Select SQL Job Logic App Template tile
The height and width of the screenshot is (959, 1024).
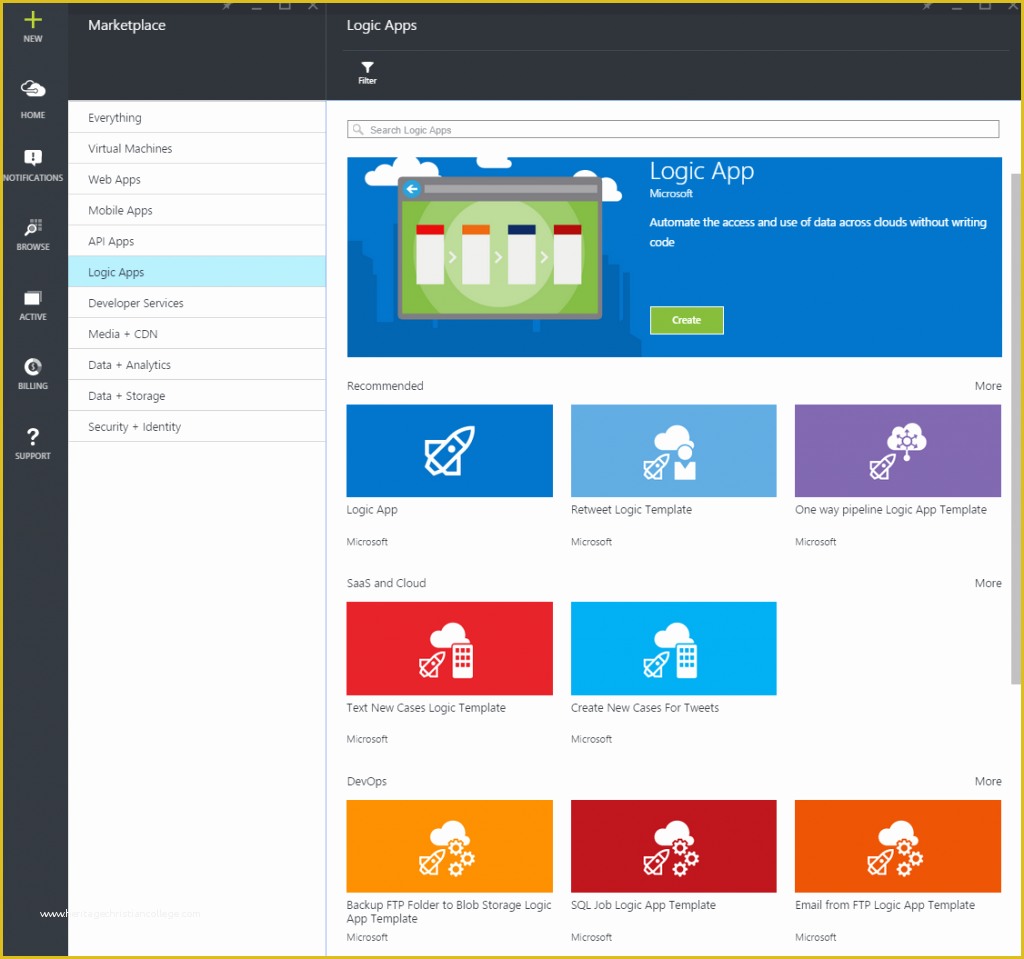tap(673, 847)
